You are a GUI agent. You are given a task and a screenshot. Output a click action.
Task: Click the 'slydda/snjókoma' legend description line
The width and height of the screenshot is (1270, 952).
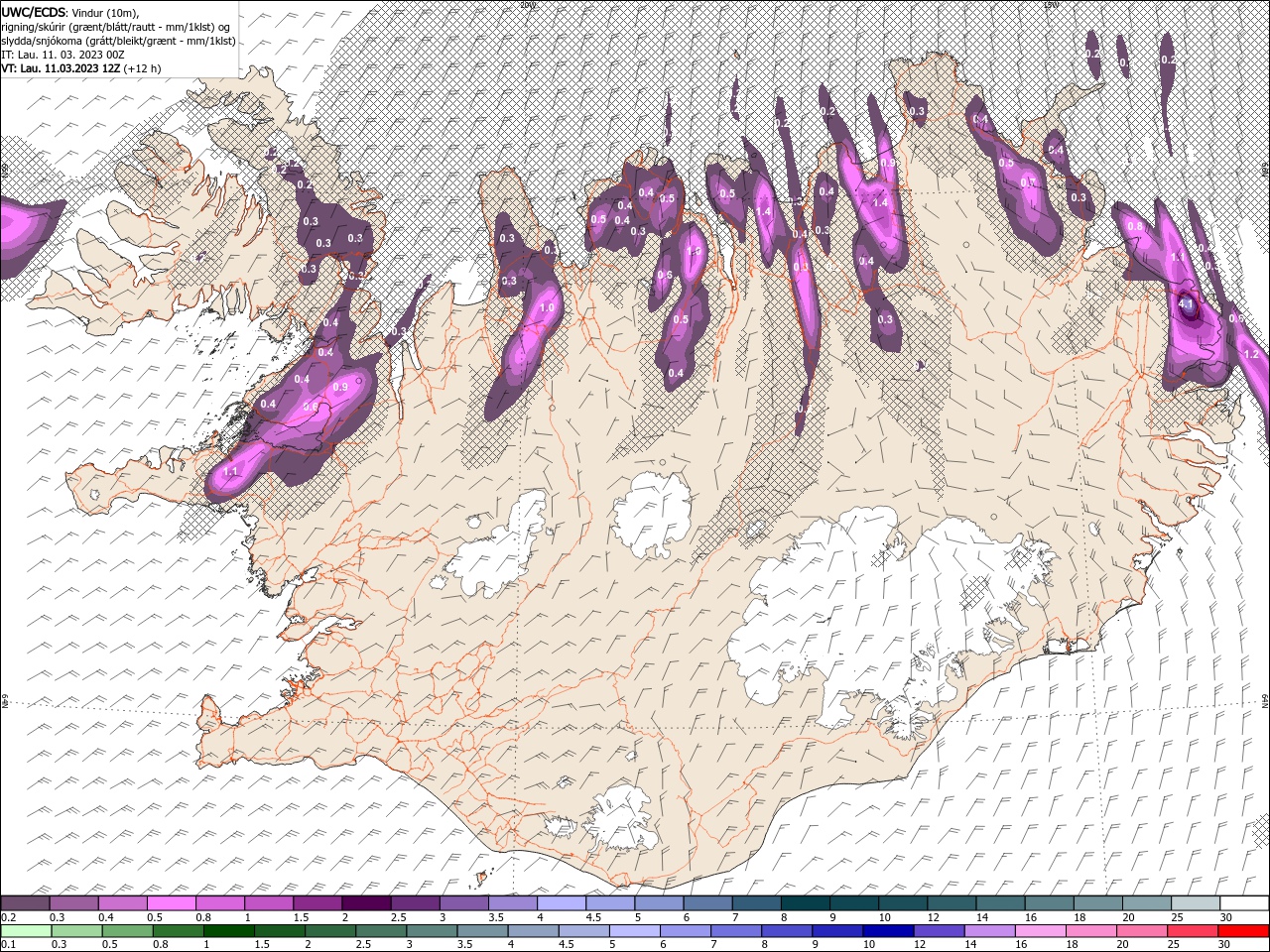tap(119, 41)
